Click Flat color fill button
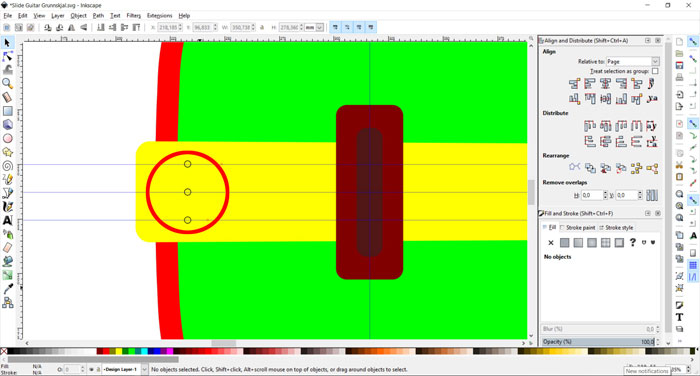 (565, 242)
